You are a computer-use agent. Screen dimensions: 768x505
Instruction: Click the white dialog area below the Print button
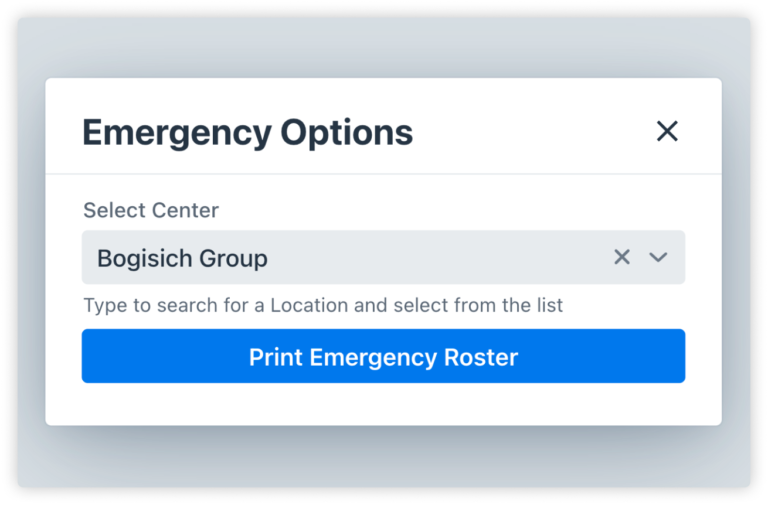tap(383, 404)
